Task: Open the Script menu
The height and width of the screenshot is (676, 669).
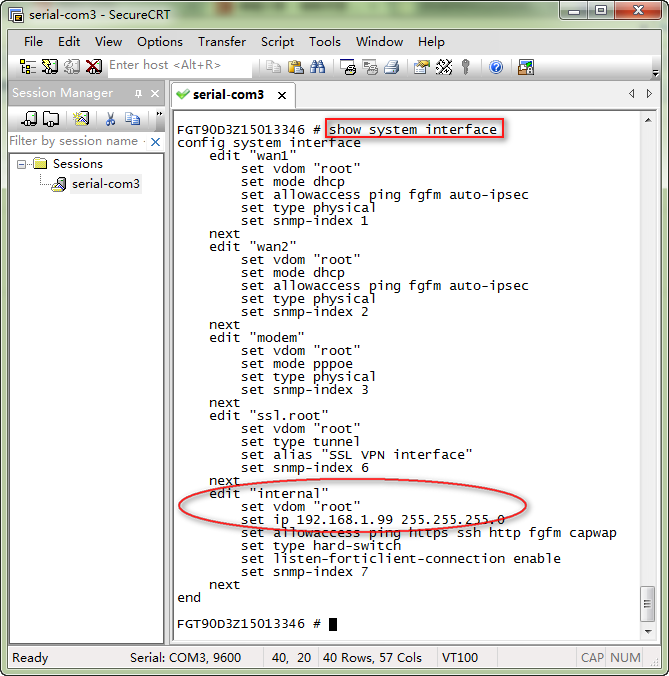Action: coord(277,42)
